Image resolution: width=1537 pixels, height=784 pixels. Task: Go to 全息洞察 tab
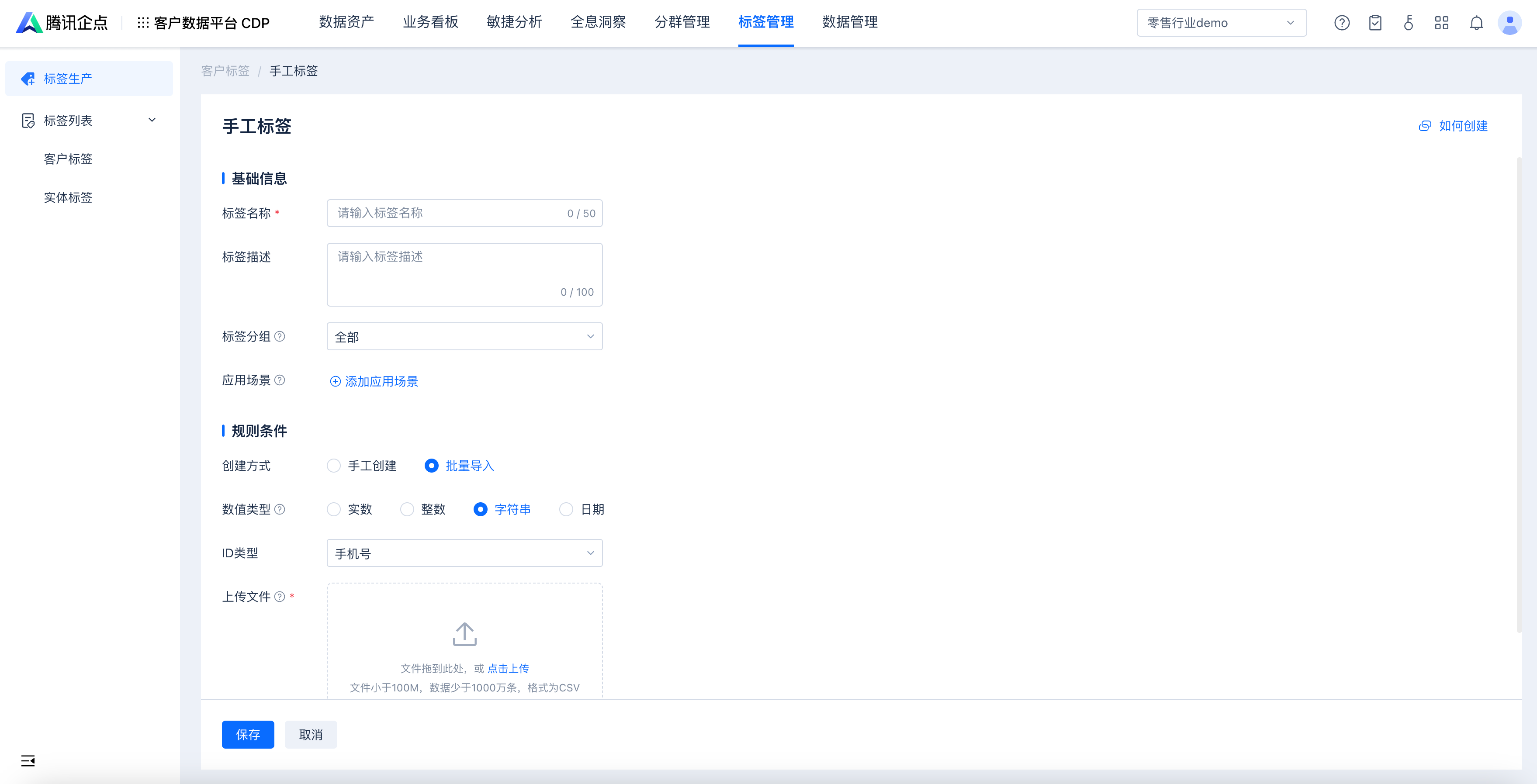[598, 22]
